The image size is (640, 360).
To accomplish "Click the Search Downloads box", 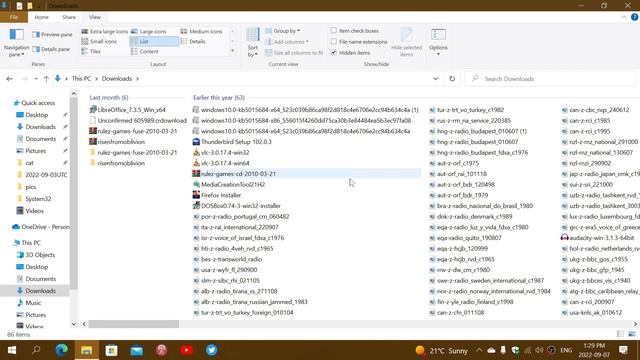I will point(550,79).
